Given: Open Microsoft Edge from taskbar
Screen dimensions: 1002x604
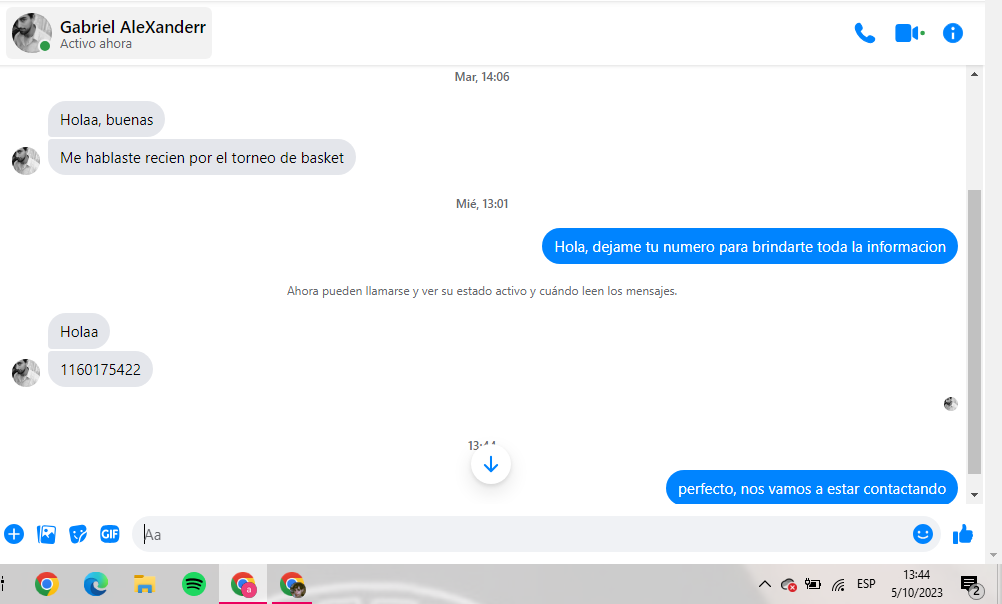Looking at the screenshot, I should point(96,584).
